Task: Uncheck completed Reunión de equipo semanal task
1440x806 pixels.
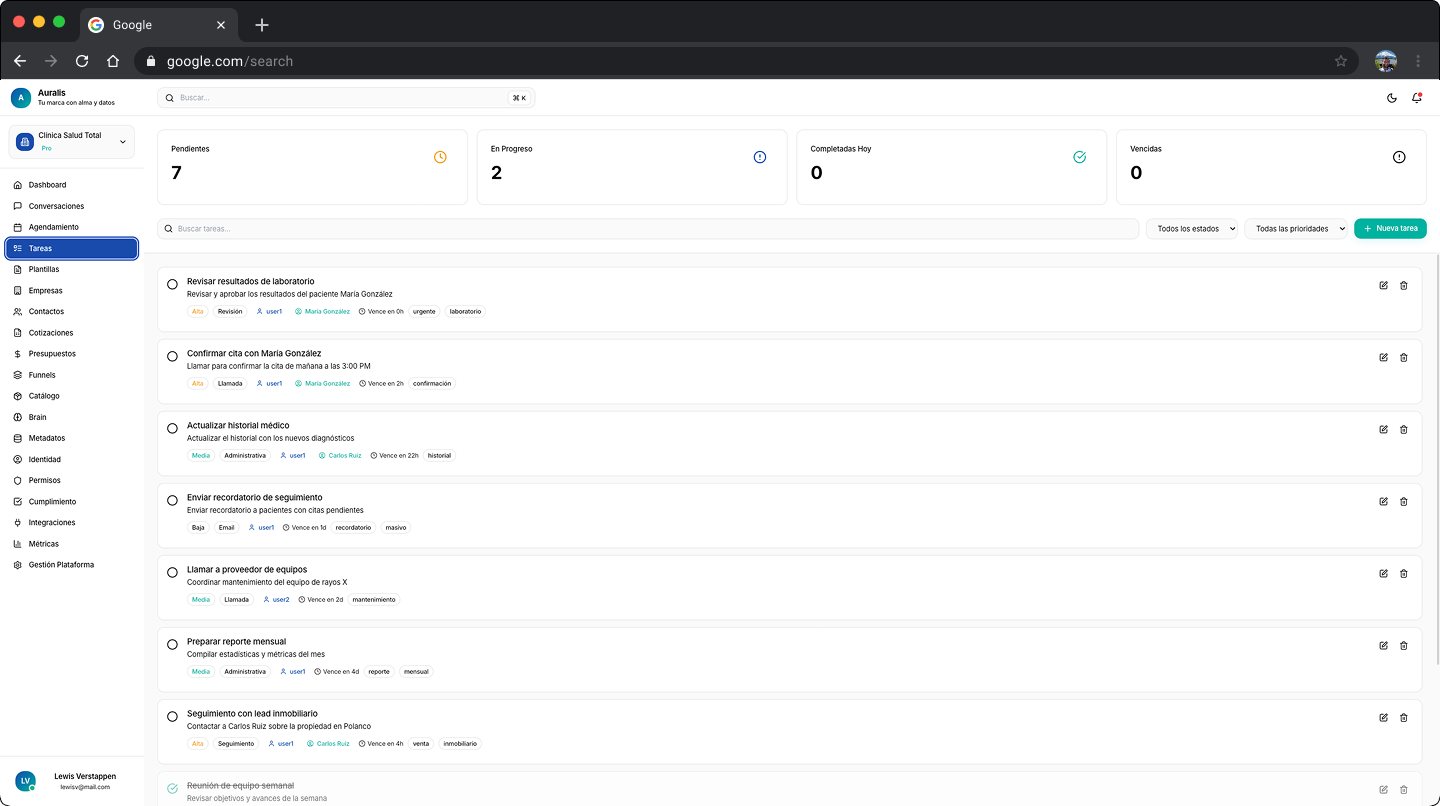Action: (x=172, y=788)
